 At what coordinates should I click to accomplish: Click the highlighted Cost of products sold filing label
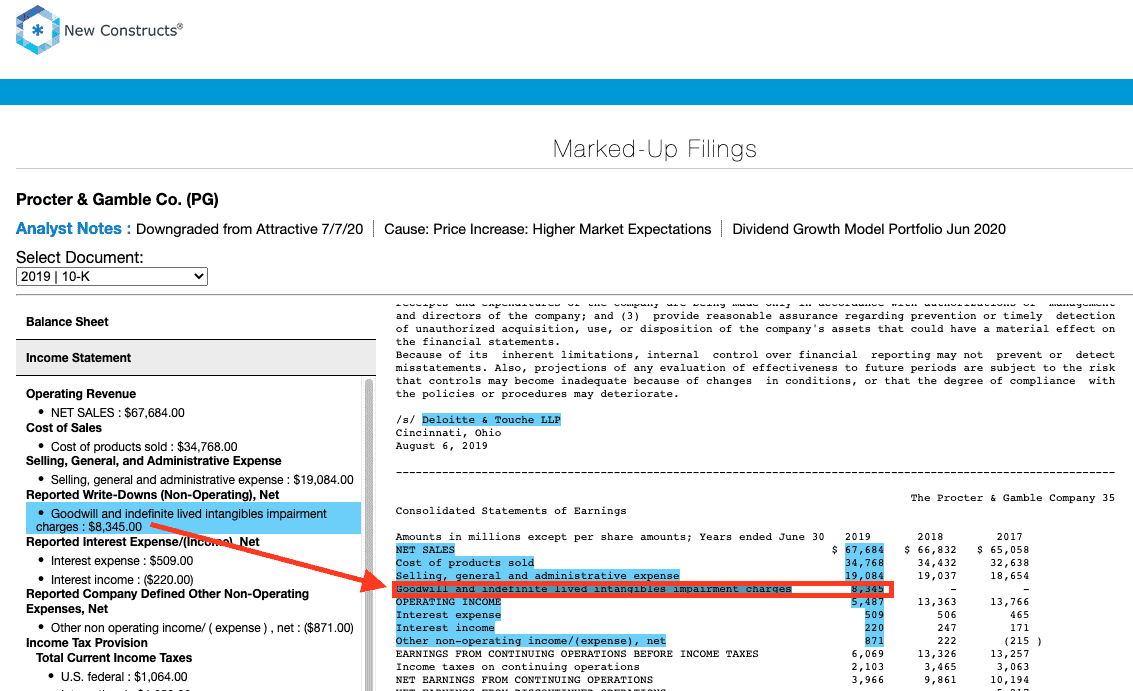pos(465,563)
